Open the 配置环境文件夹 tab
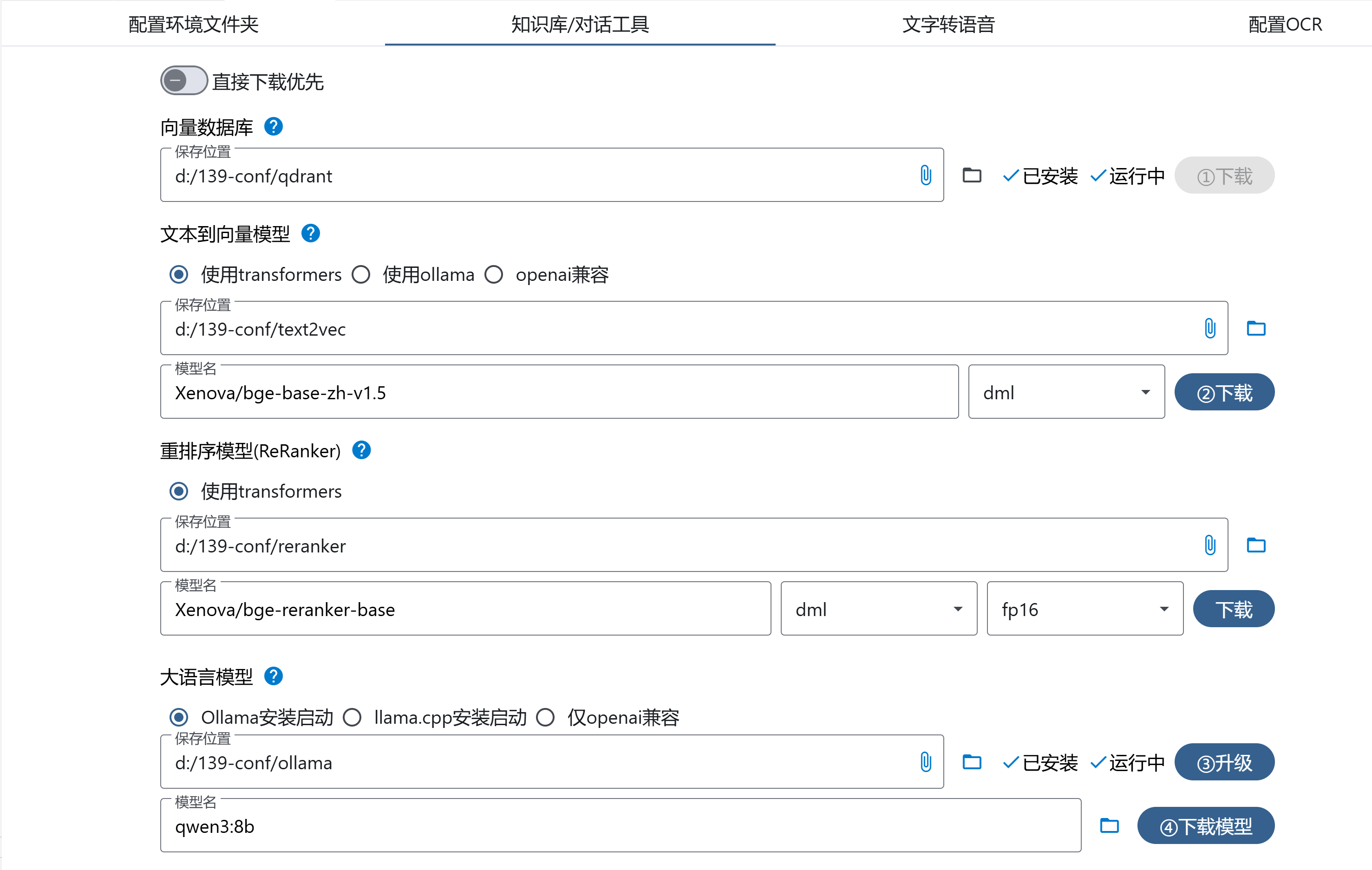Screen dimensions: 1372x870 (x=194, y=25)
